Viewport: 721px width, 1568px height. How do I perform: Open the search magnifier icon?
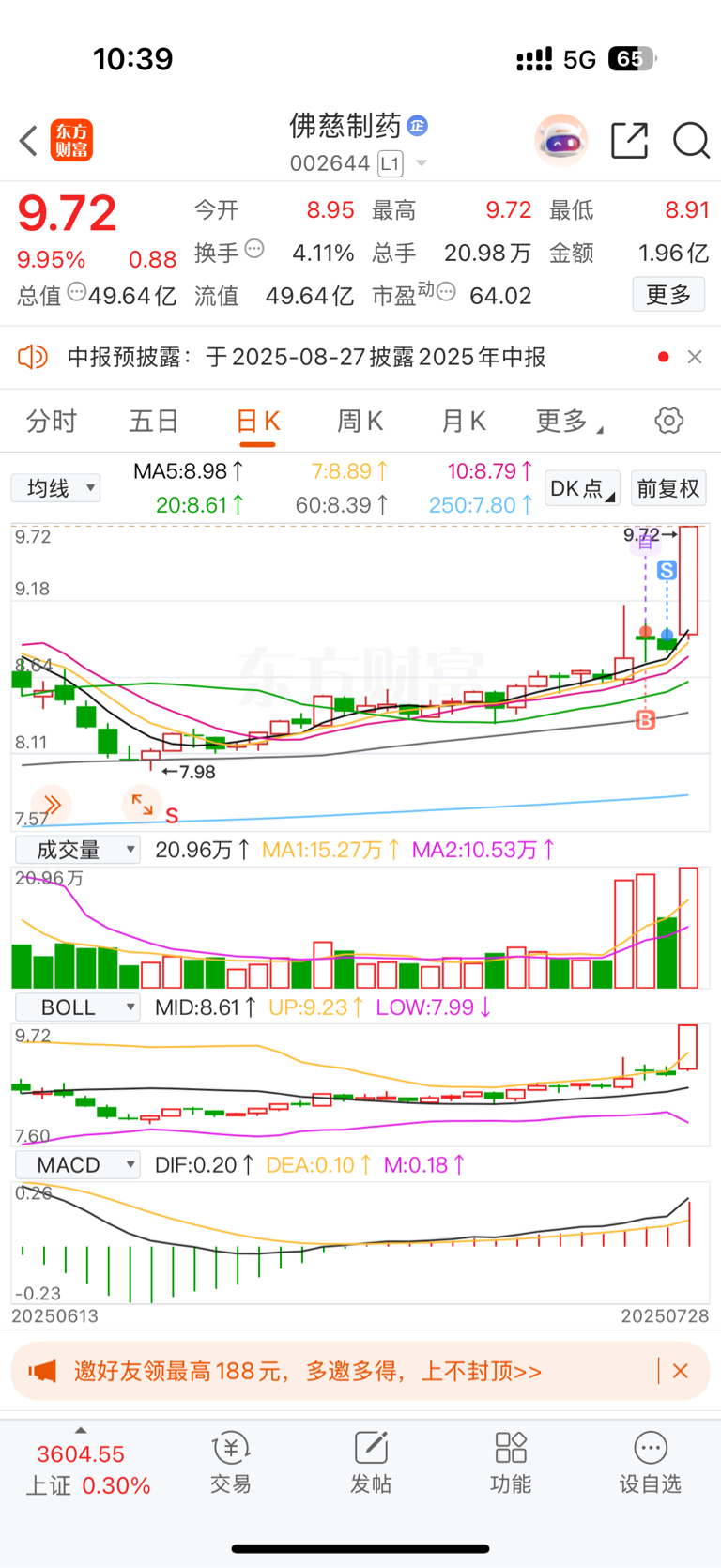(x=691, y=141)
